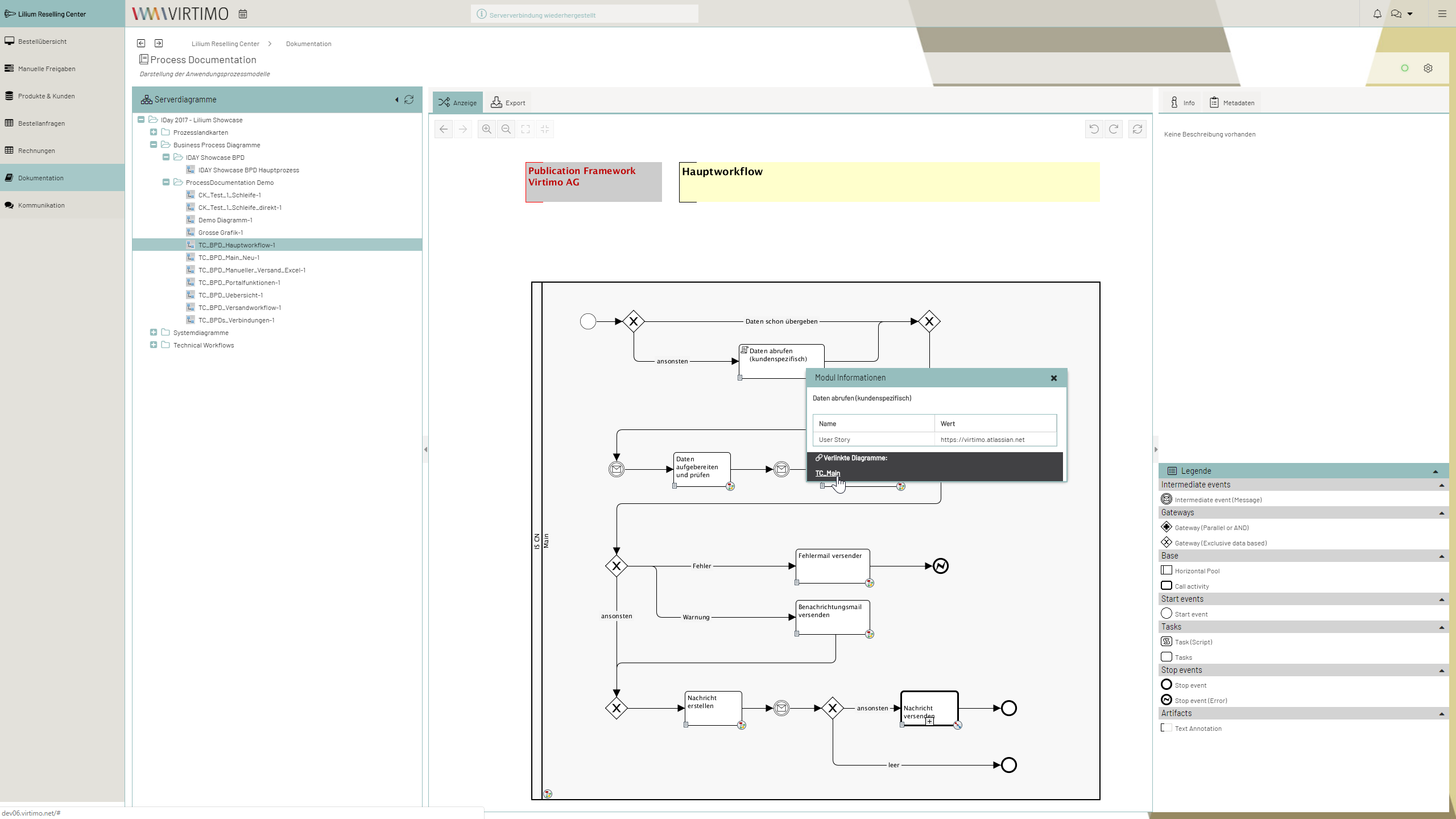Open the Info tab

pos(1182,103)
